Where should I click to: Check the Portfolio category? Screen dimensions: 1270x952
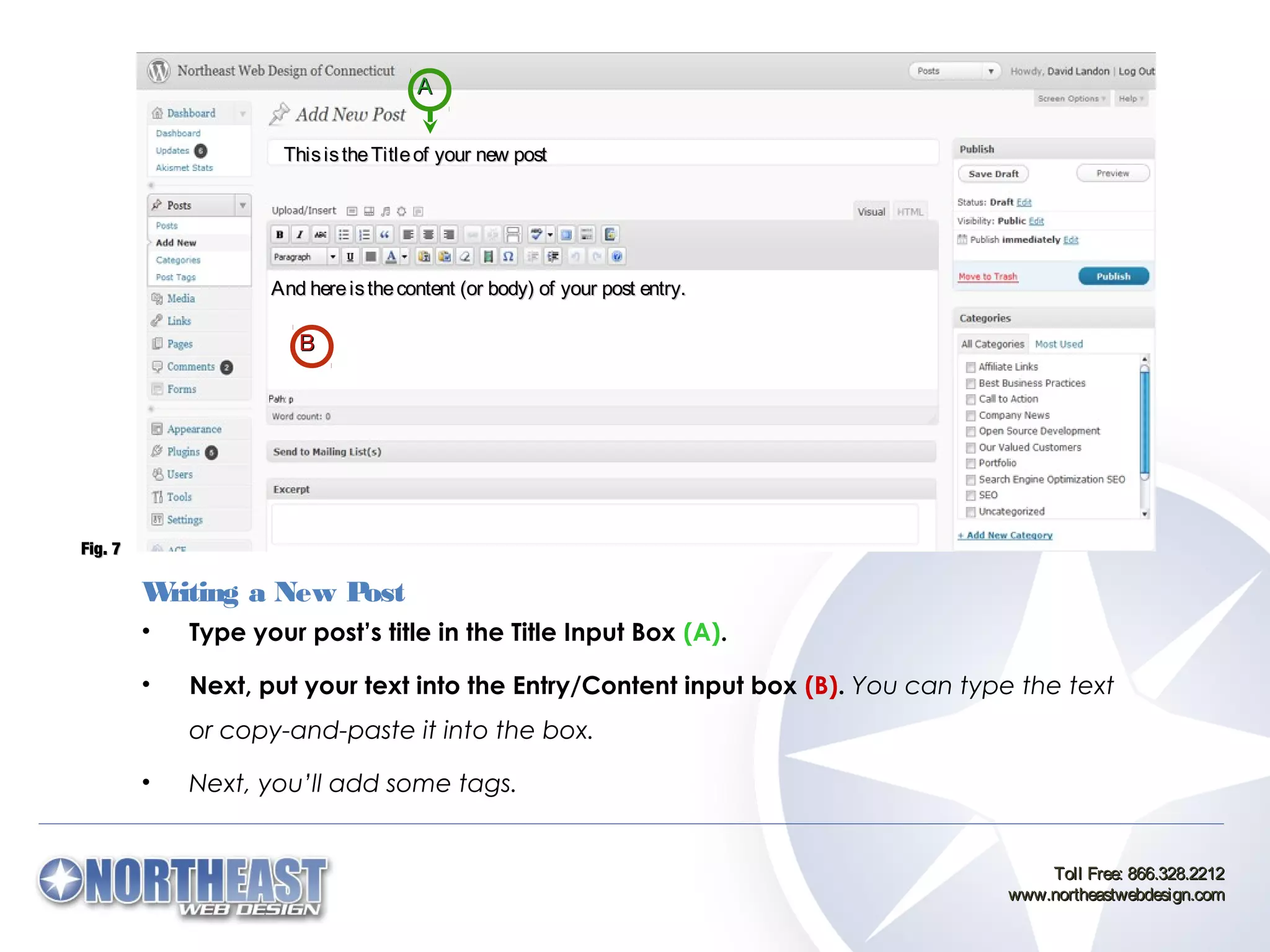971,464
